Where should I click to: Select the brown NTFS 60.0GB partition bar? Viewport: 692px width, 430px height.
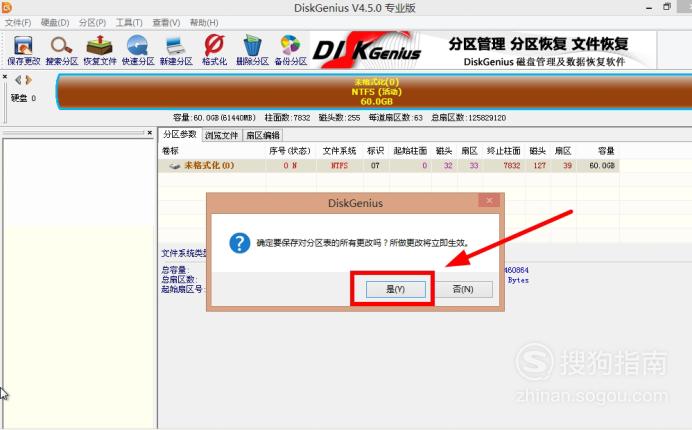click(x=375, y=92)
